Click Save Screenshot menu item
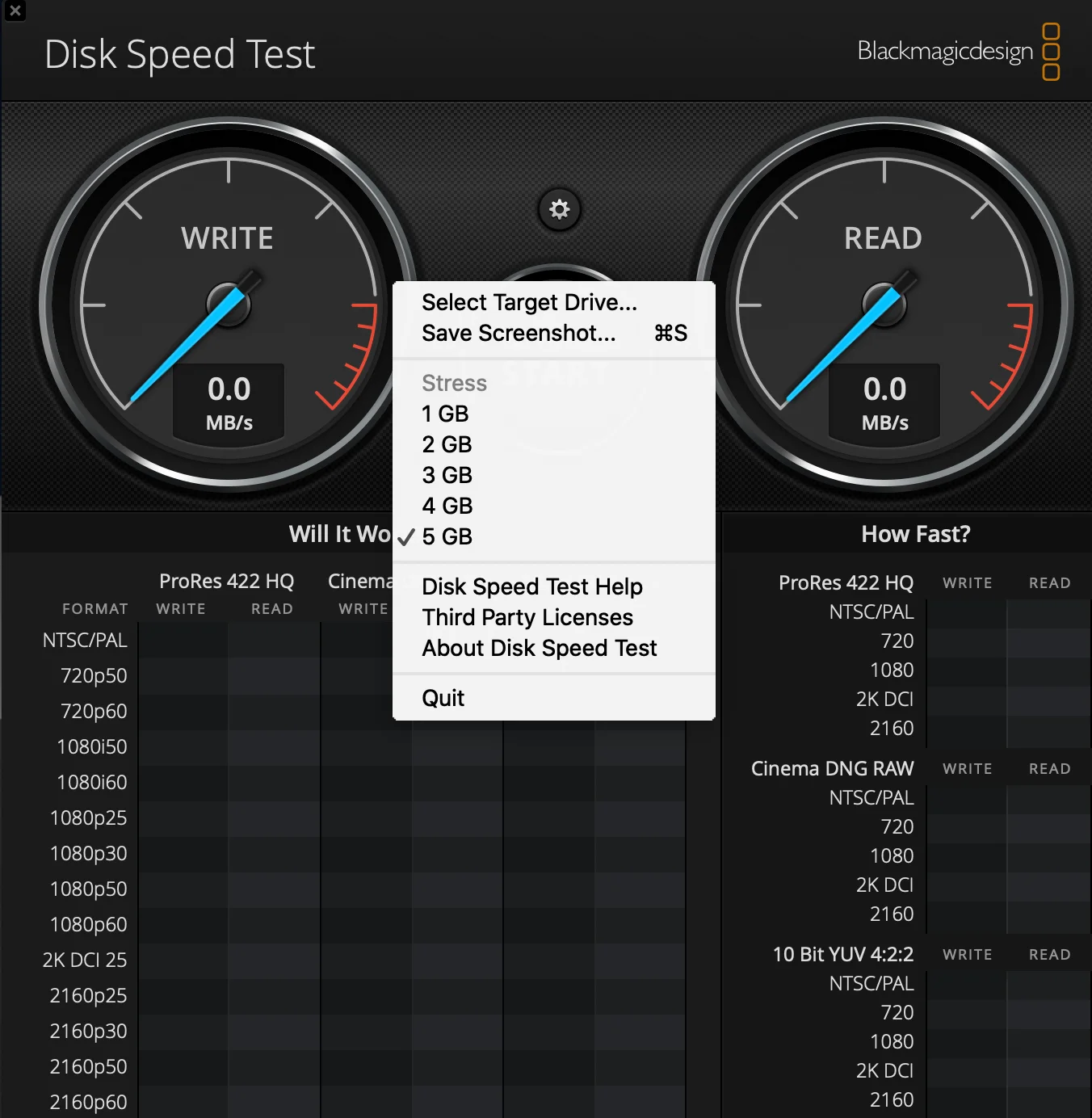Screen dimensions: 1092x1118 tap(519, 333)
